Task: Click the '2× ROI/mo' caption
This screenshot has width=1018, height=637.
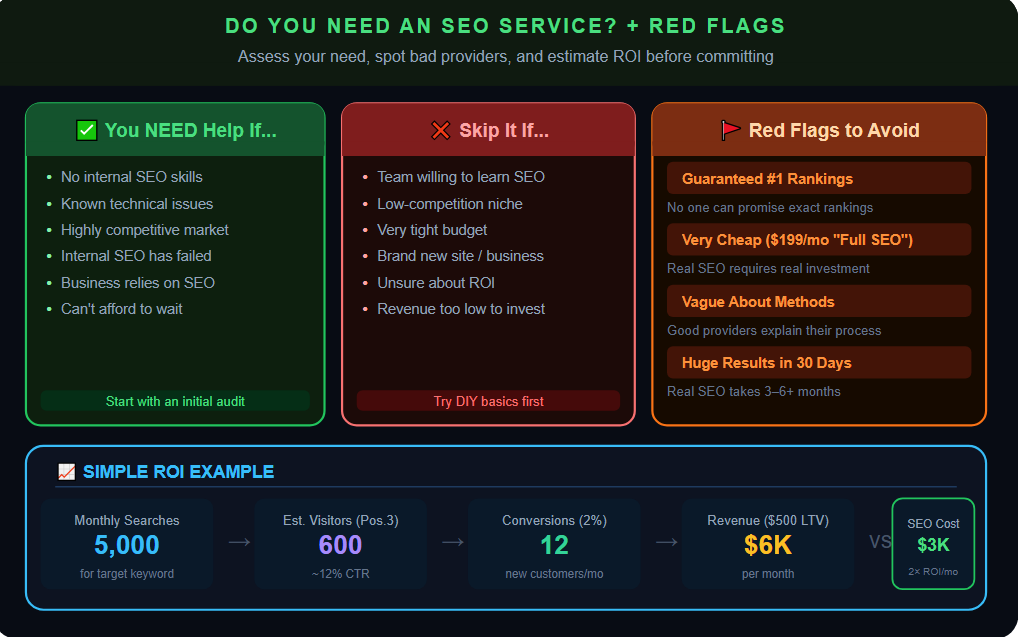Action: [x=933, y=571]
